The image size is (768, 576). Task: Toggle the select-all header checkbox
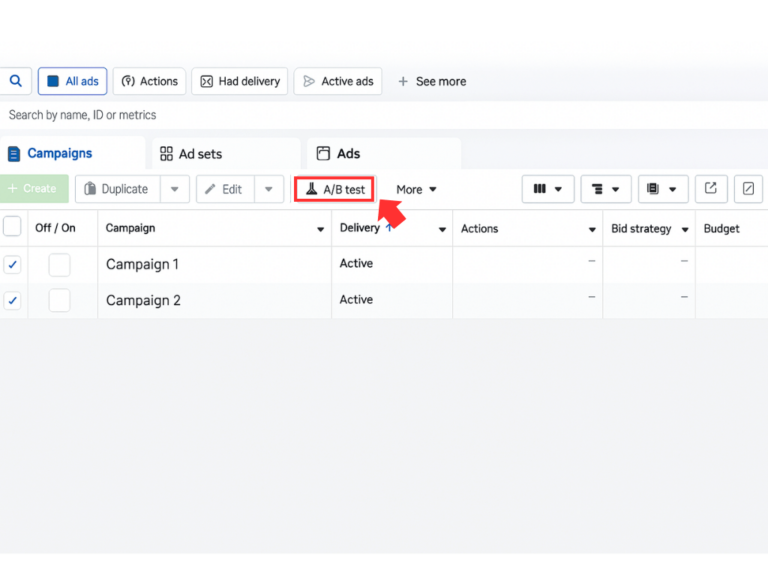point(12,226)
